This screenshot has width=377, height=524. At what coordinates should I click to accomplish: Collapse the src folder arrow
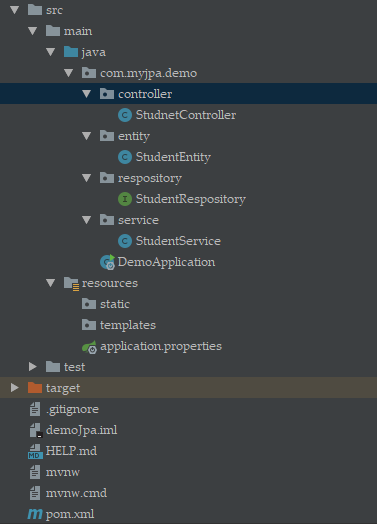coord(15,10)
